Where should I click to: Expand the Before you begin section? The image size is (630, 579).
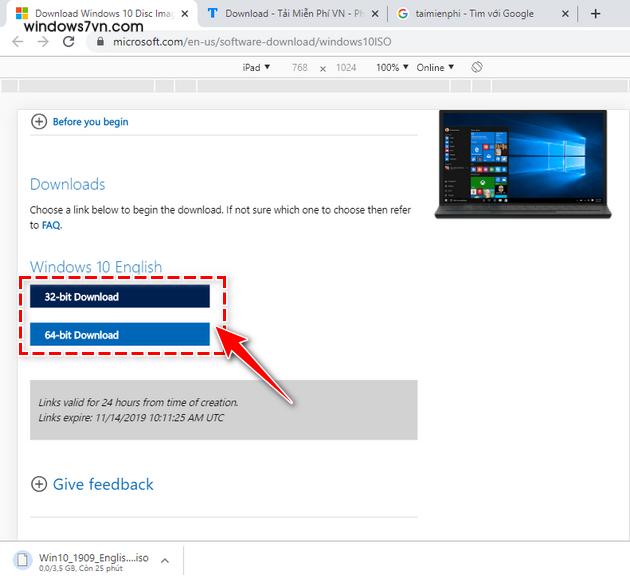pyautogui.click(x=39, y=122)
